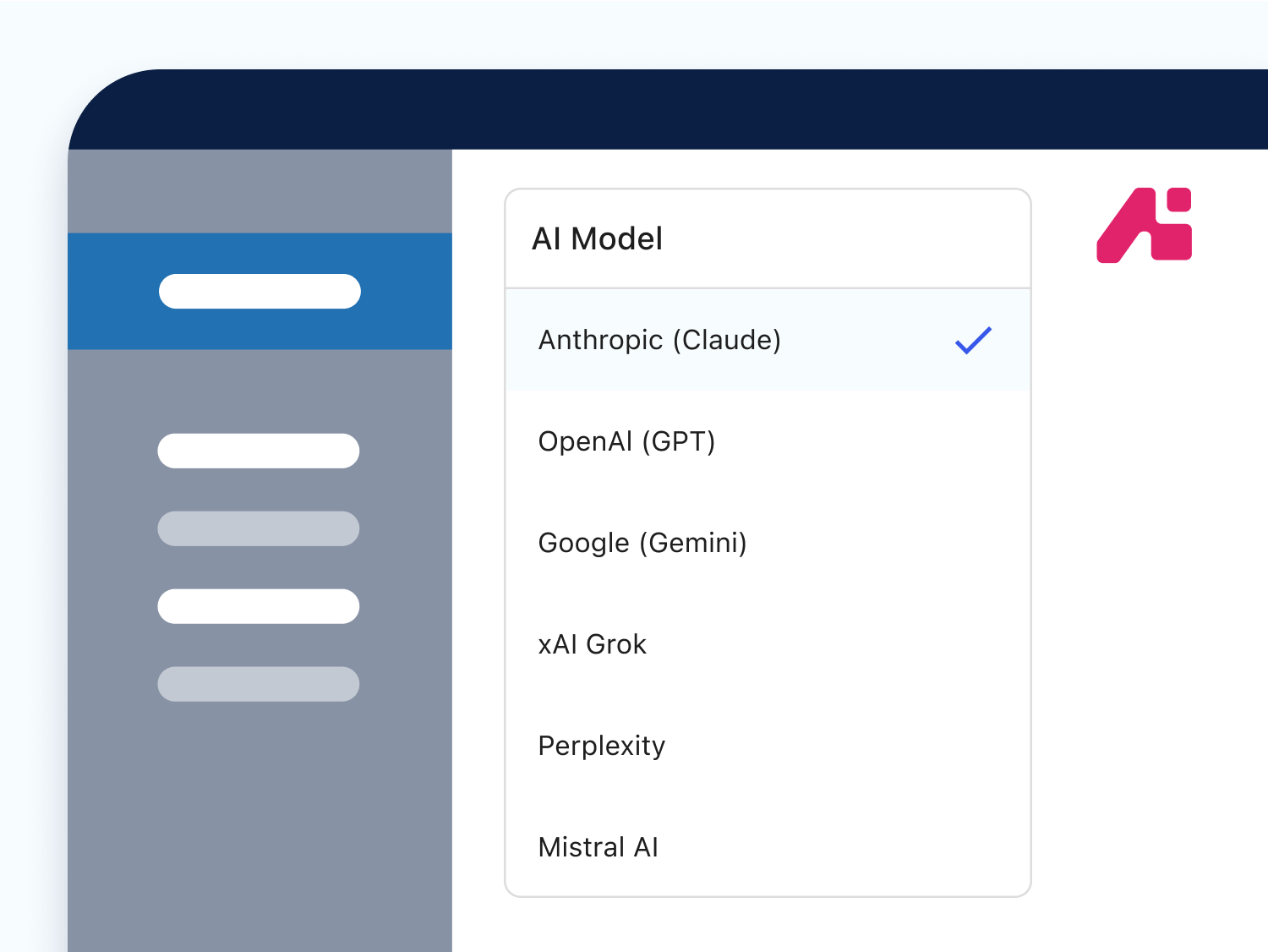Select the second white sidebar item
1268x952 pixels.
[x=259, y=606]
